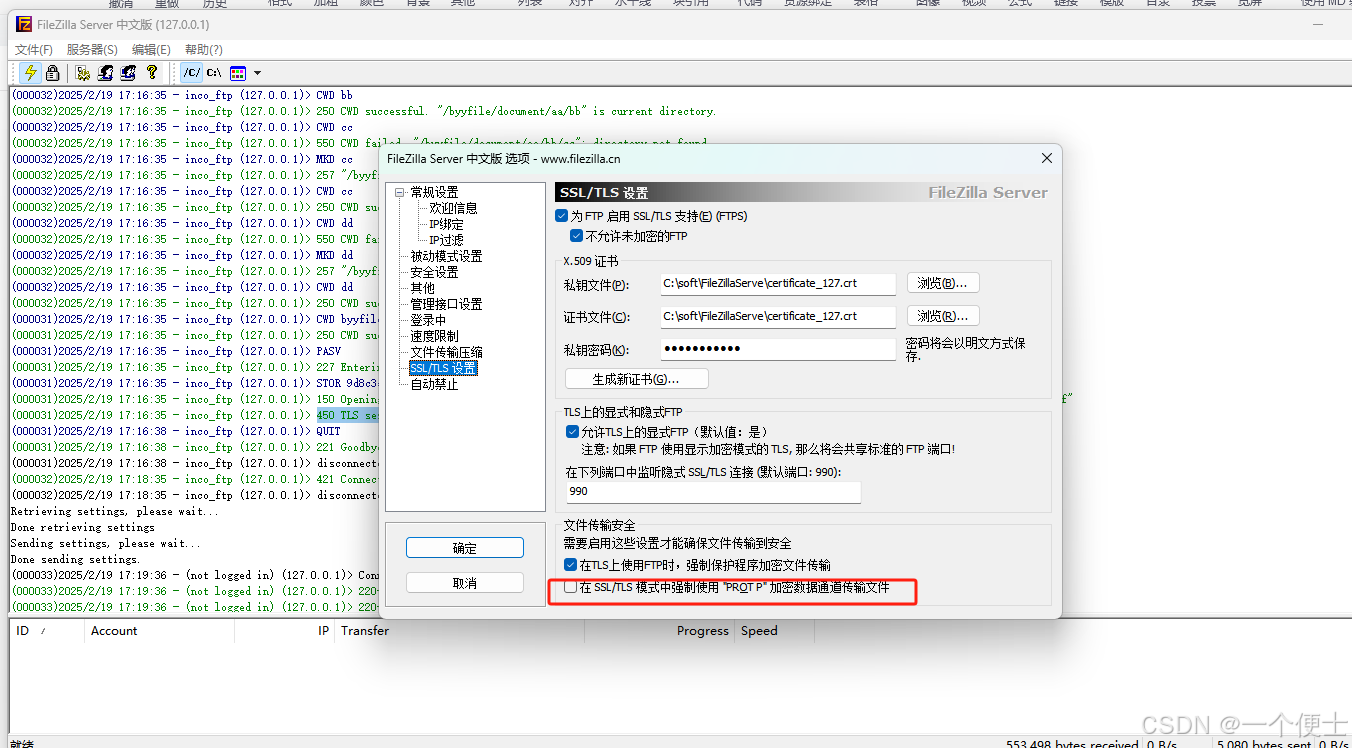Select the C:\ physical path display icon
Screen dimensions: 1352x748
pos(214,73)
